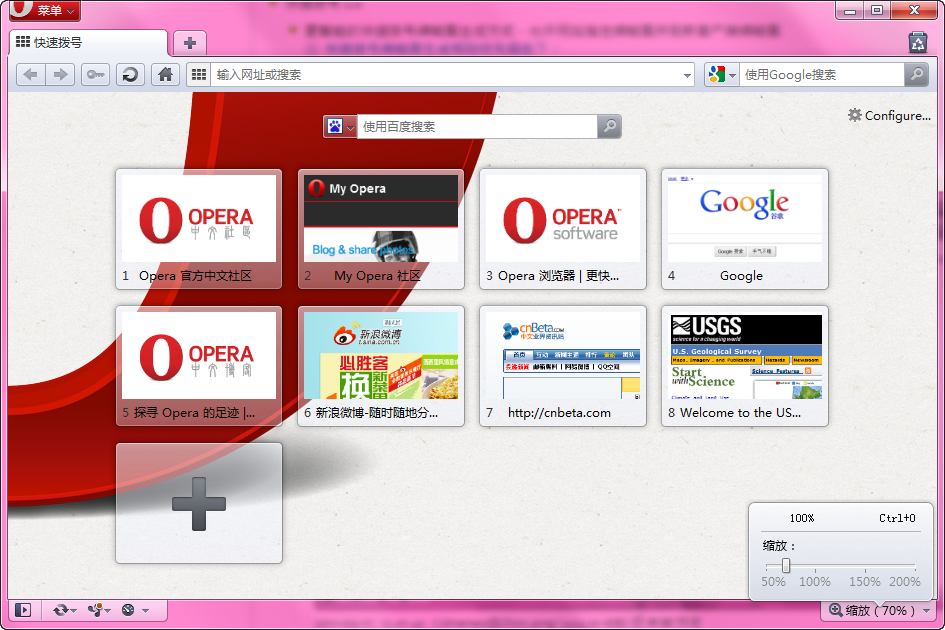The image size is (945, 630).
Task: Open speed dial 6 新浪微博
Action: pyautogui.click(x=381, y=366)
